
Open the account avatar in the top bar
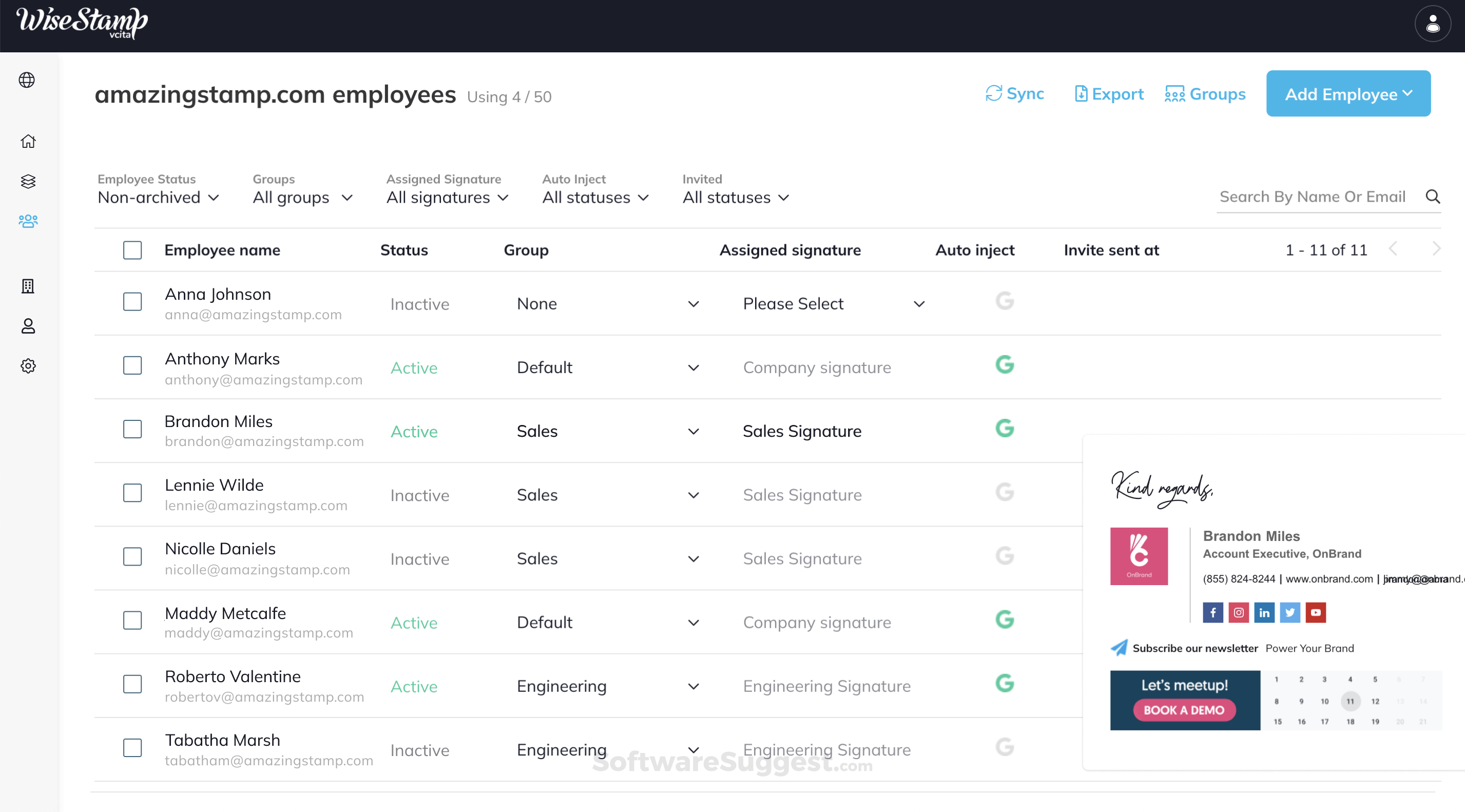(x=1433, y=23)
